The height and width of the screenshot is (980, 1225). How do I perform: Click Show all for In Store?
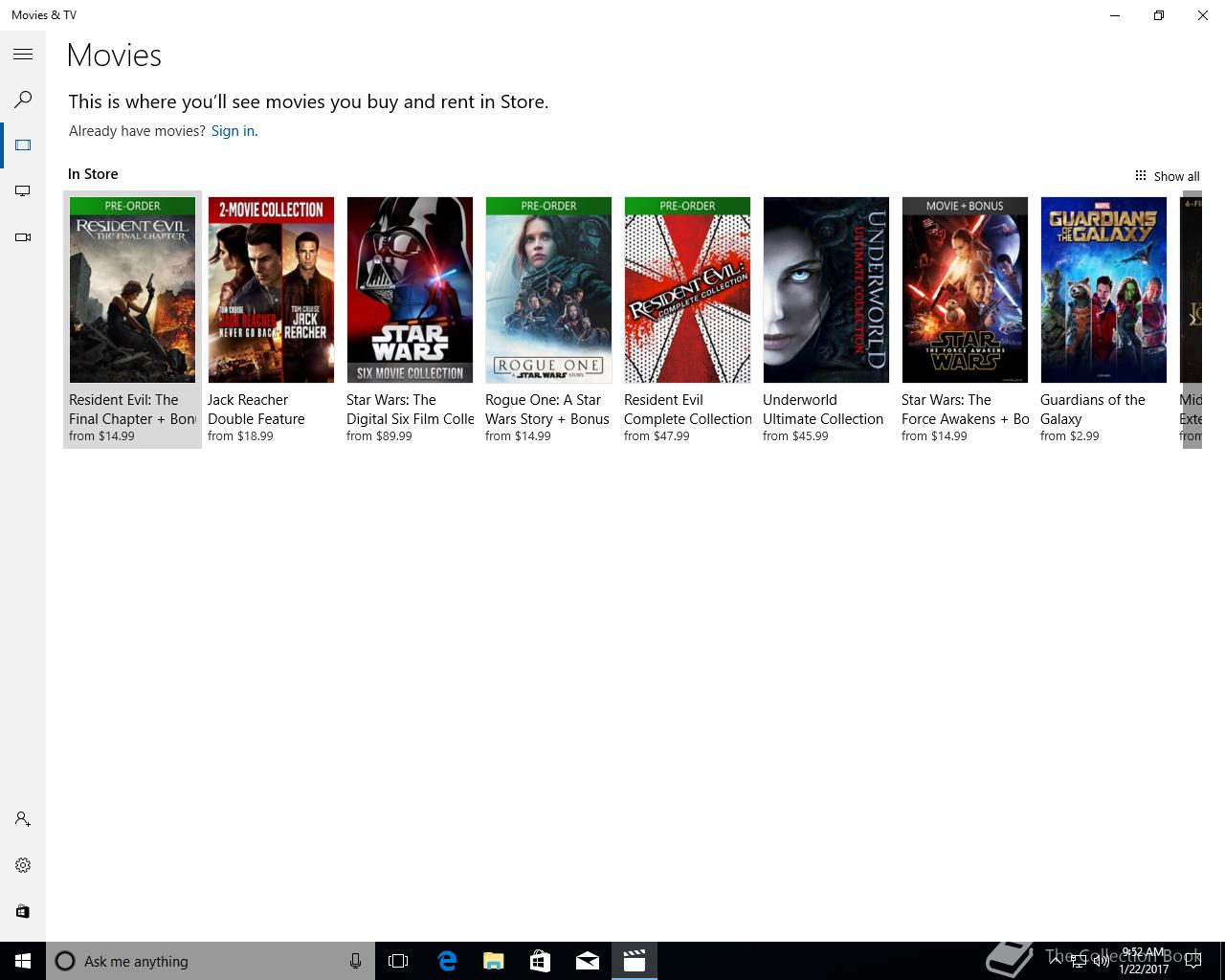(x=1167, y=176)
